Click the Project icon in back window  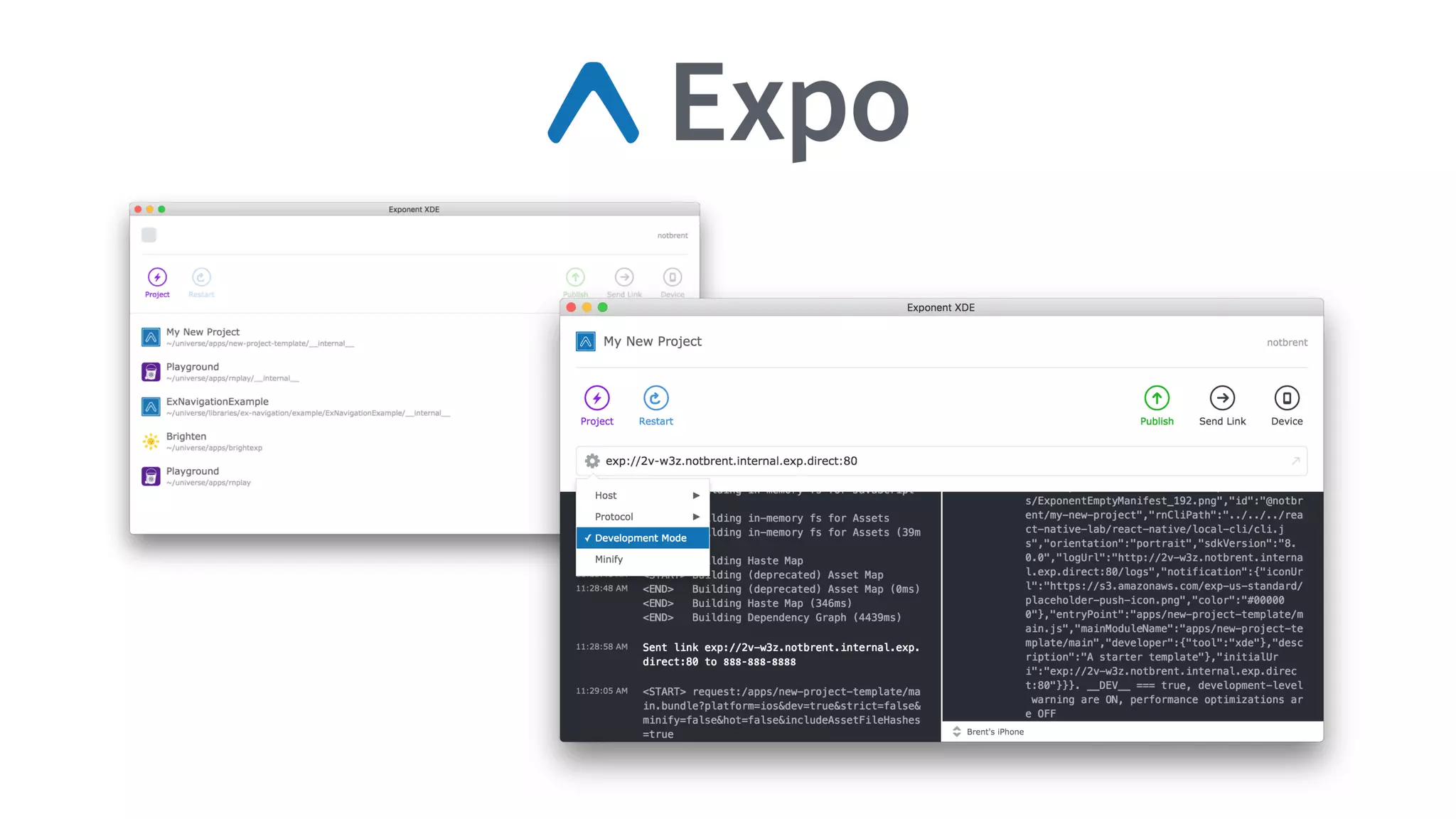pyautogui.click(x=157, y=277)
